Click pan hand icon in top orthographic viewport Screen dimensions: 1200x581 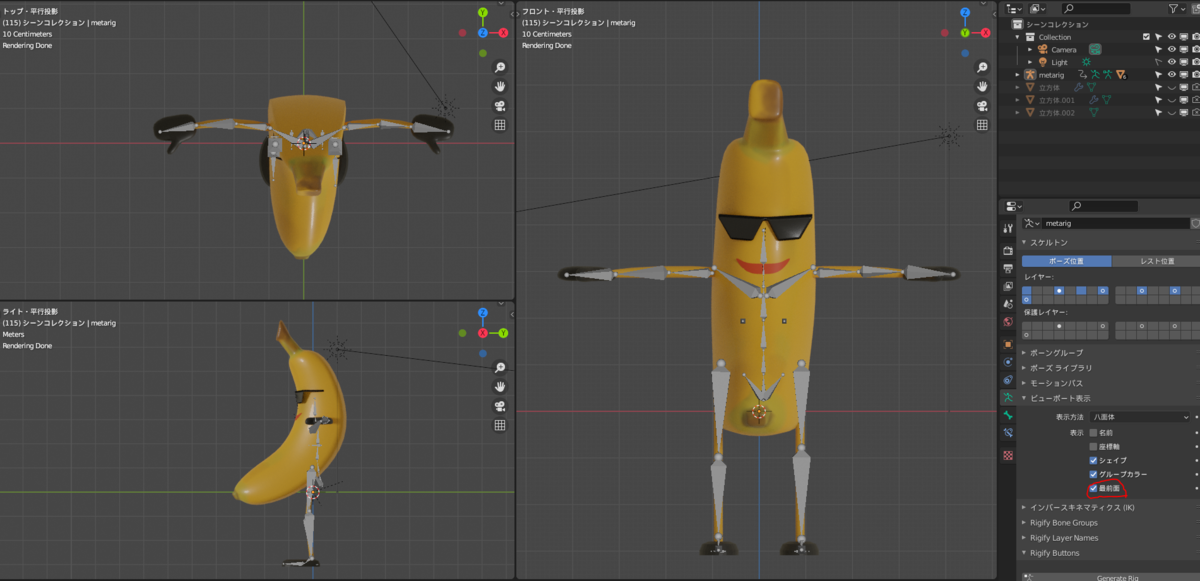pyautogui.click(x=500, y=86)
